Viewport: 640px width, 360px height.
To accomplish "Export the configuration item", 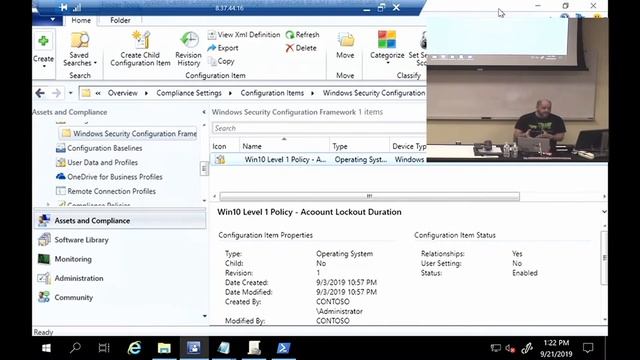I will pos(223,48).
